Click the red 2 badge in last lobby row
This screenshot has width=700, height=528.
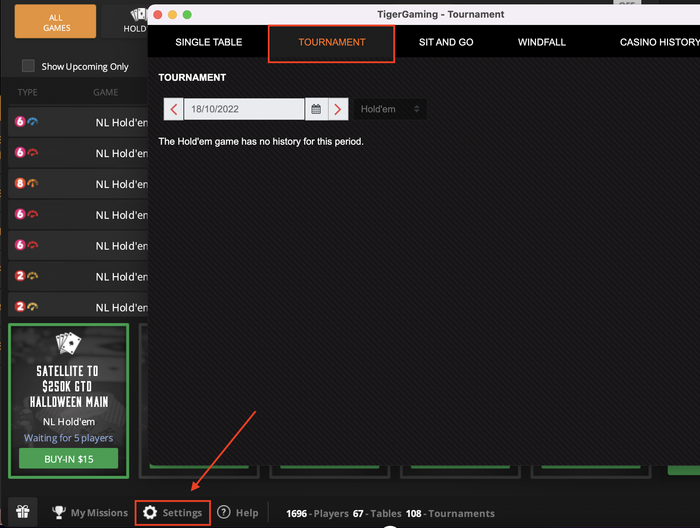pyautogui.click(x=20, y=306)
